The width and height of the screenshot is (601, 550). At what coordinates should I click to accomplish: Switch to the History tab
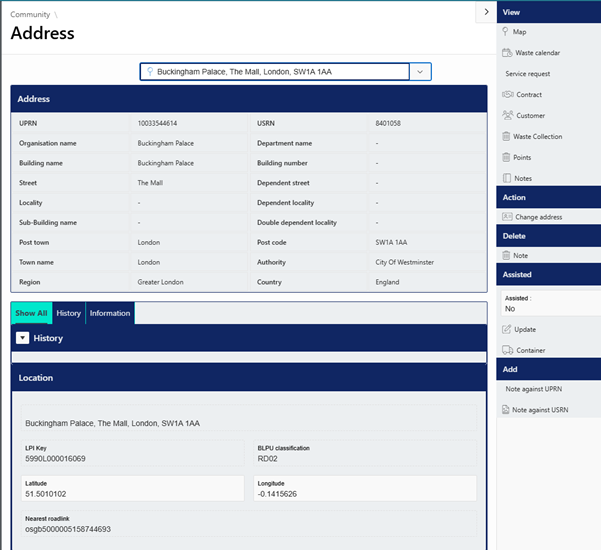pos(69,313)
